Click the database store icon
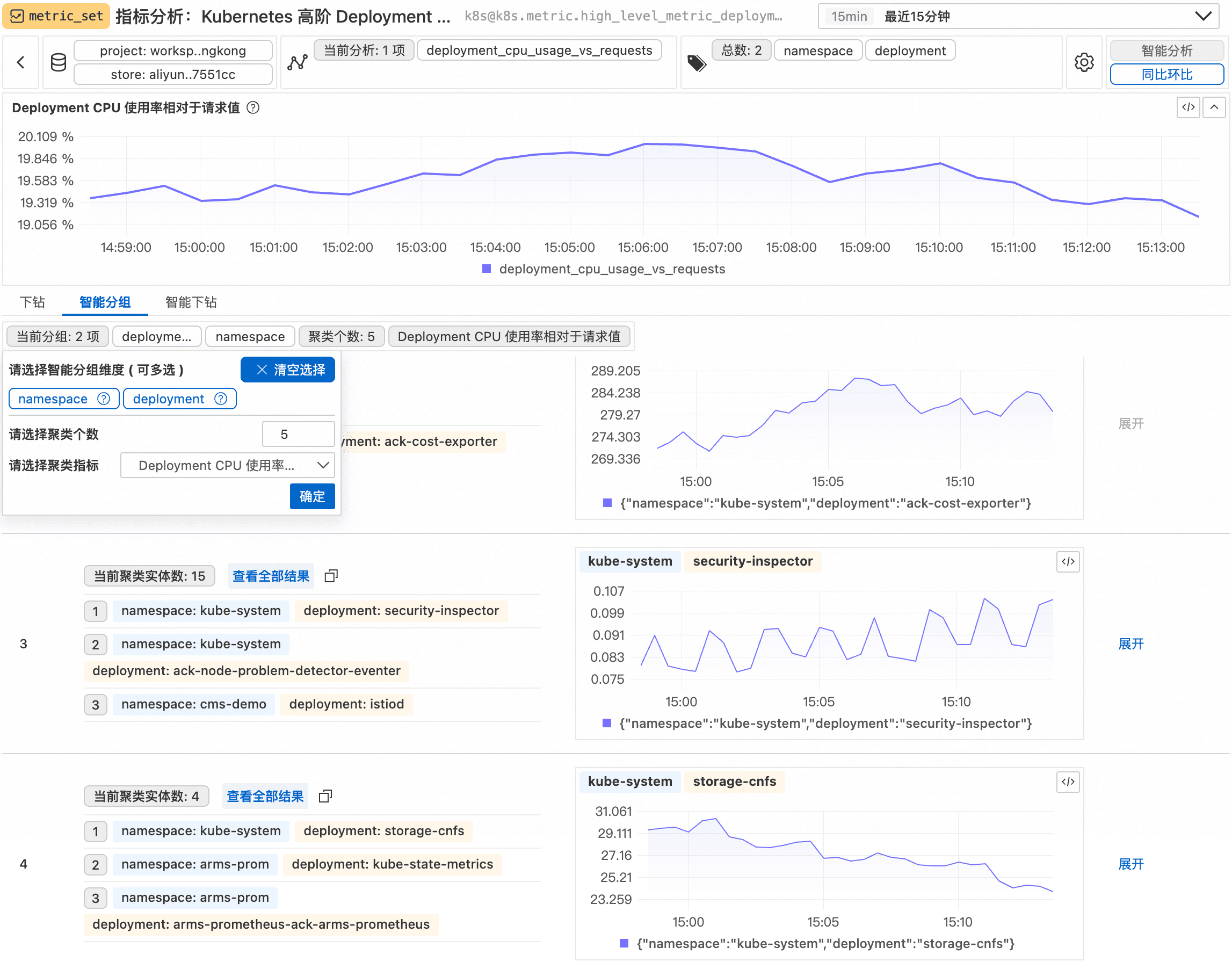 [x=59, y=62]
